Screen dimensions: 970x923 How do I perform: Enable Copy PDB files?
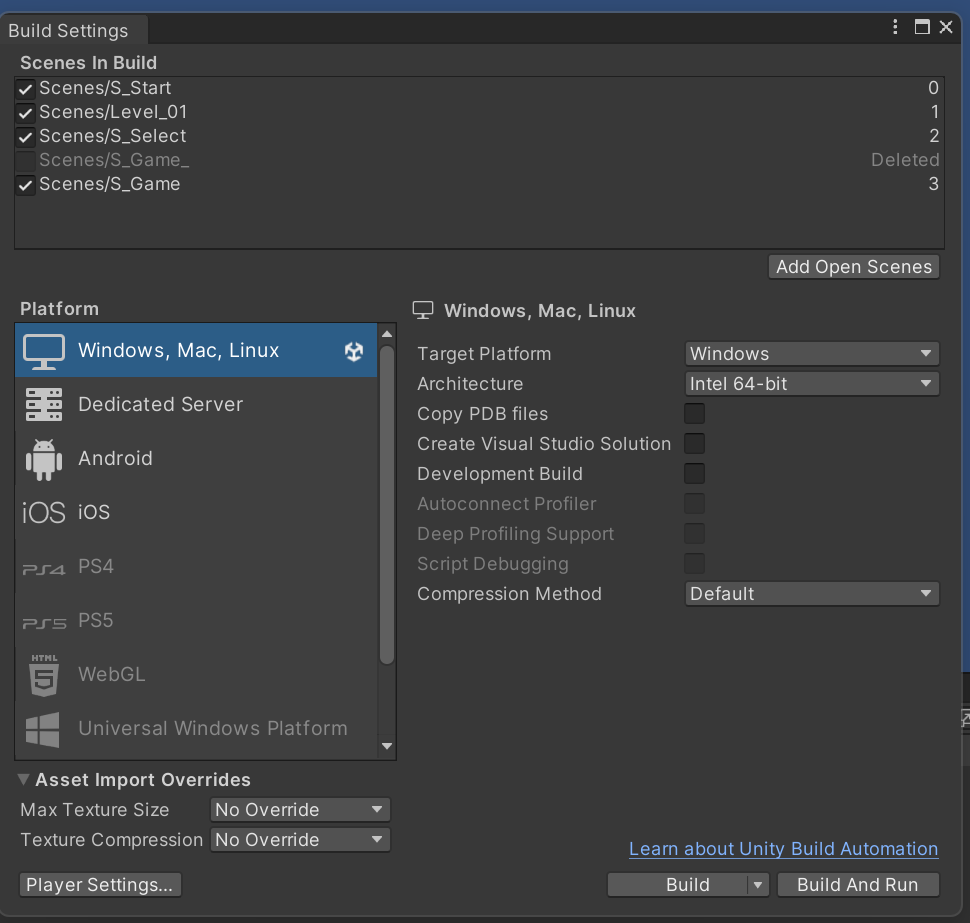[x=694, y=414]
